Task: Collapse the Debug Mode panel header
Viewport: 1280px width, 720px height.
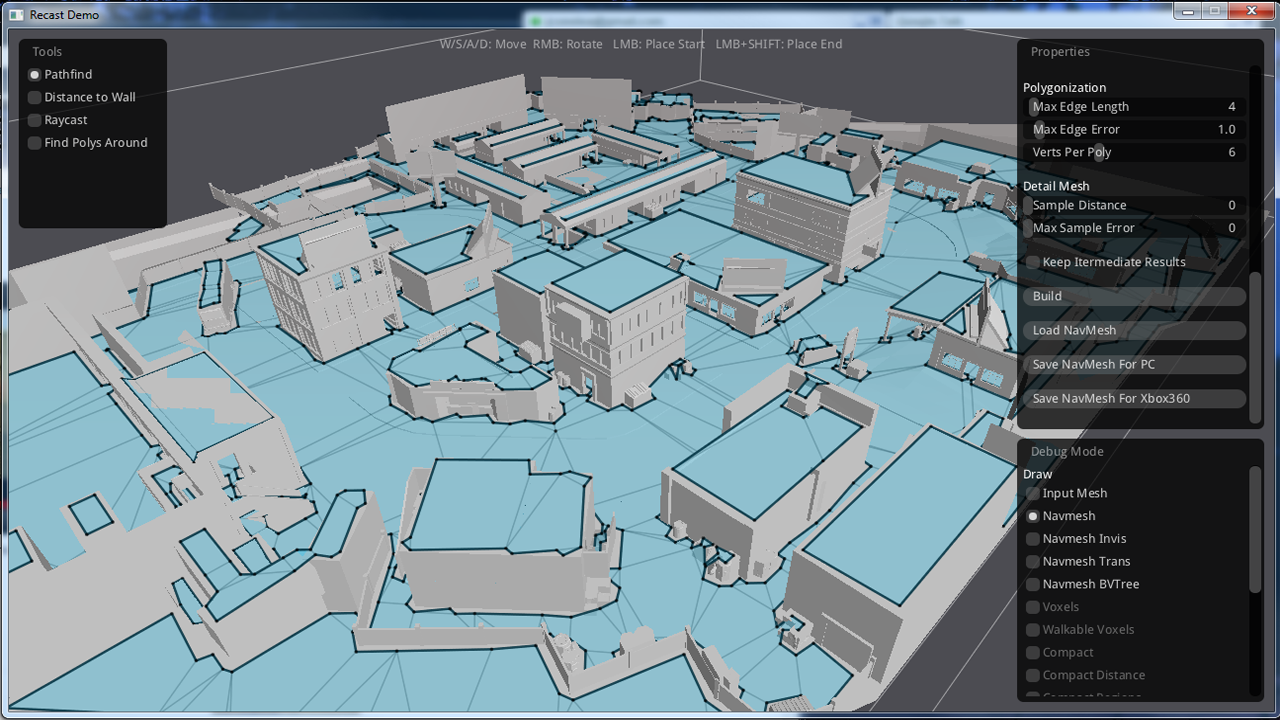Action: [1067, 451]
